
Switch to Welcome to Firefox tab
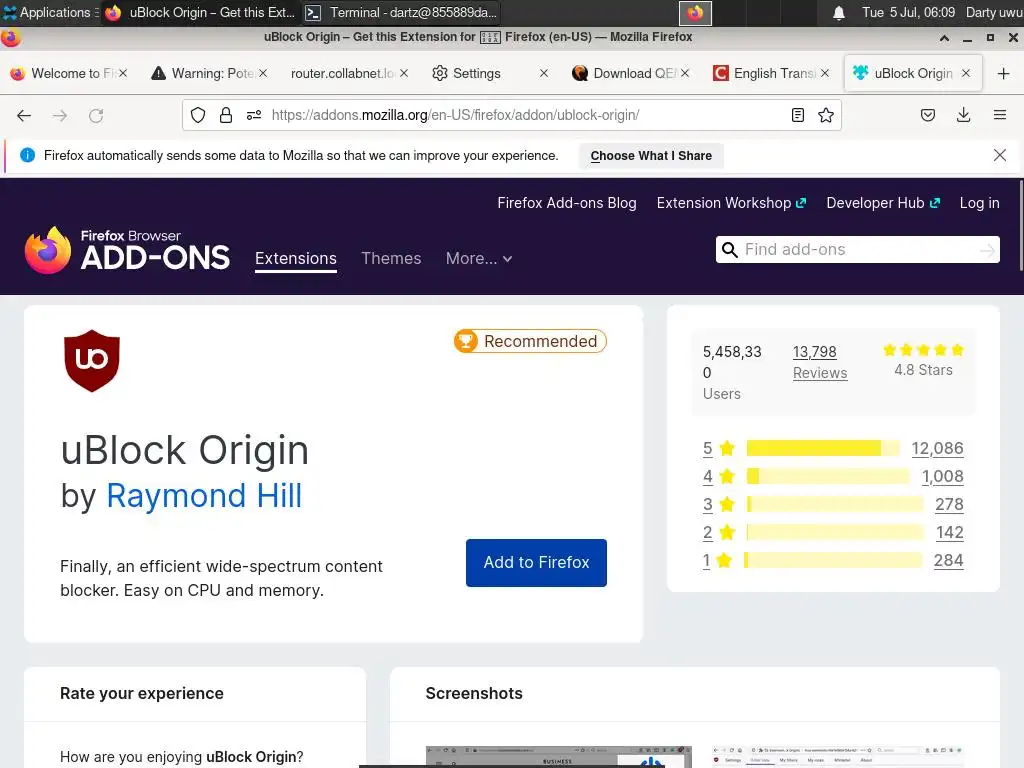(x=65, y=73)
